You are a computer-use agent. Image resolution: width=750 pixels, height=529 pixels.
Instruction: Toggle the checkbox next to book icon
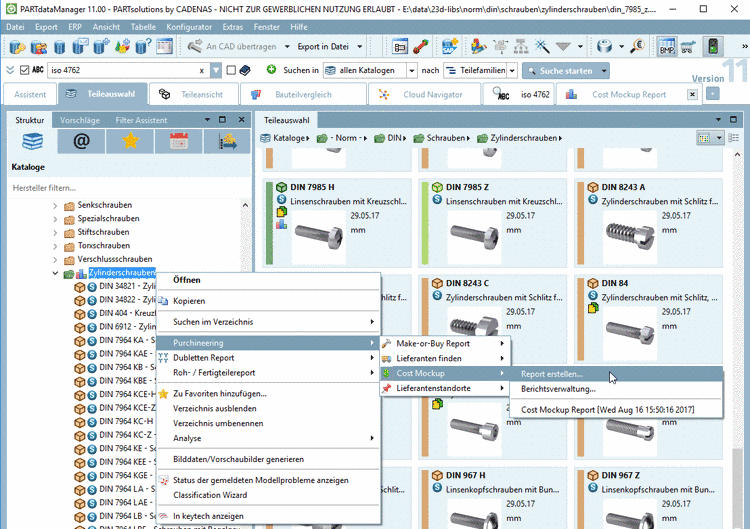[232, 70]
